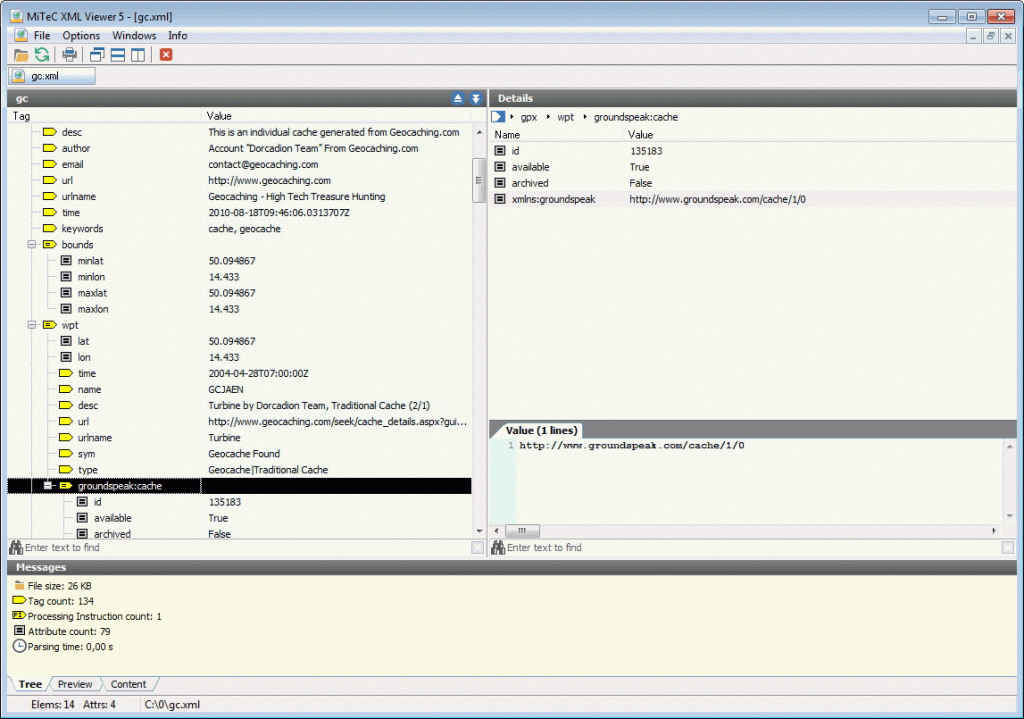The image size is (1024, 719).
Task: Tile windows vertically
Action: point(140,55)
